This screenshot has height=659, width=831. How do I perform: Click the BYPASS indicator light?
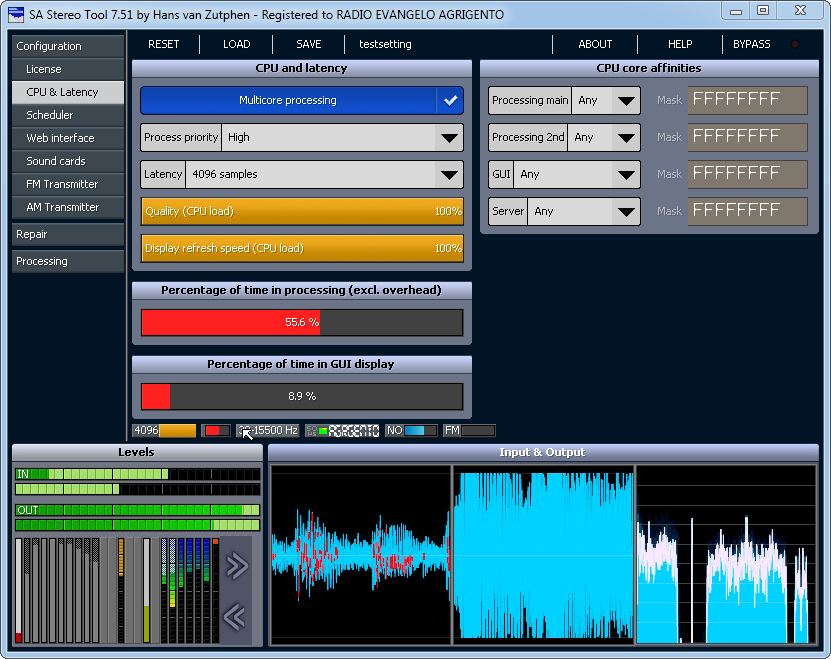795,45
